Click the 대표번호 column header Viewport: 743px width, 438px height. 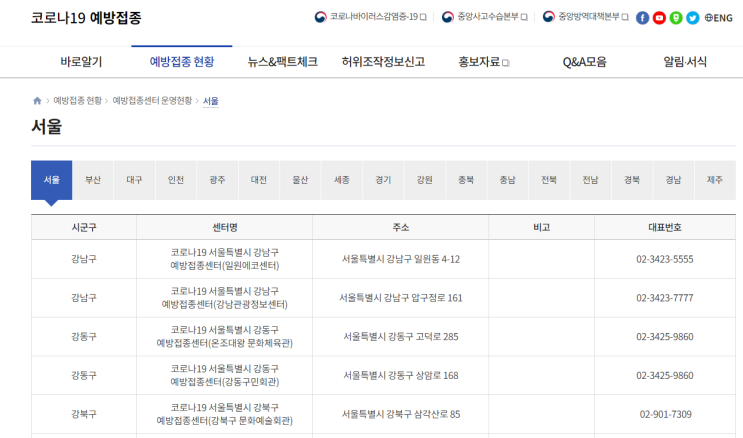(x=665, y=228)
